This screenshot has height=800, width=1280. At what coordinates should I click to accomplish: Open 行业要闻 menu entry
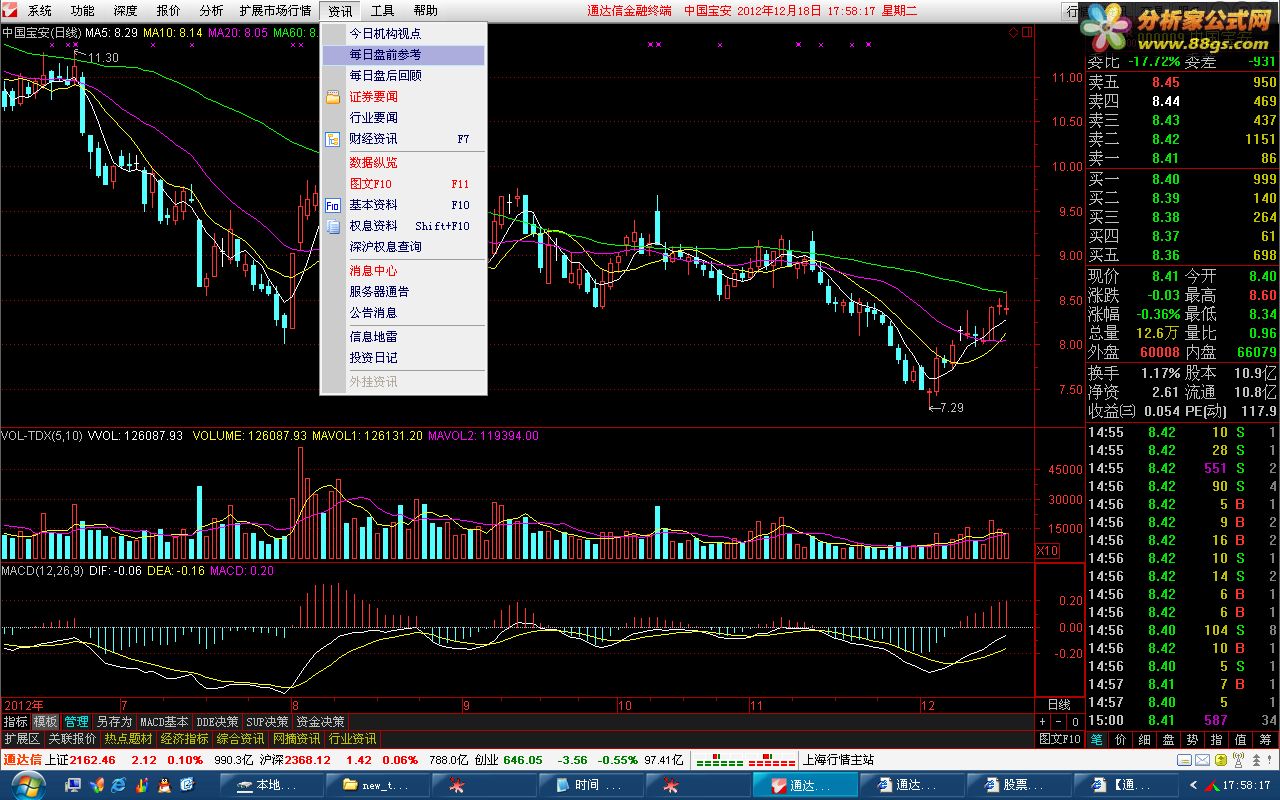coord(403,118)
